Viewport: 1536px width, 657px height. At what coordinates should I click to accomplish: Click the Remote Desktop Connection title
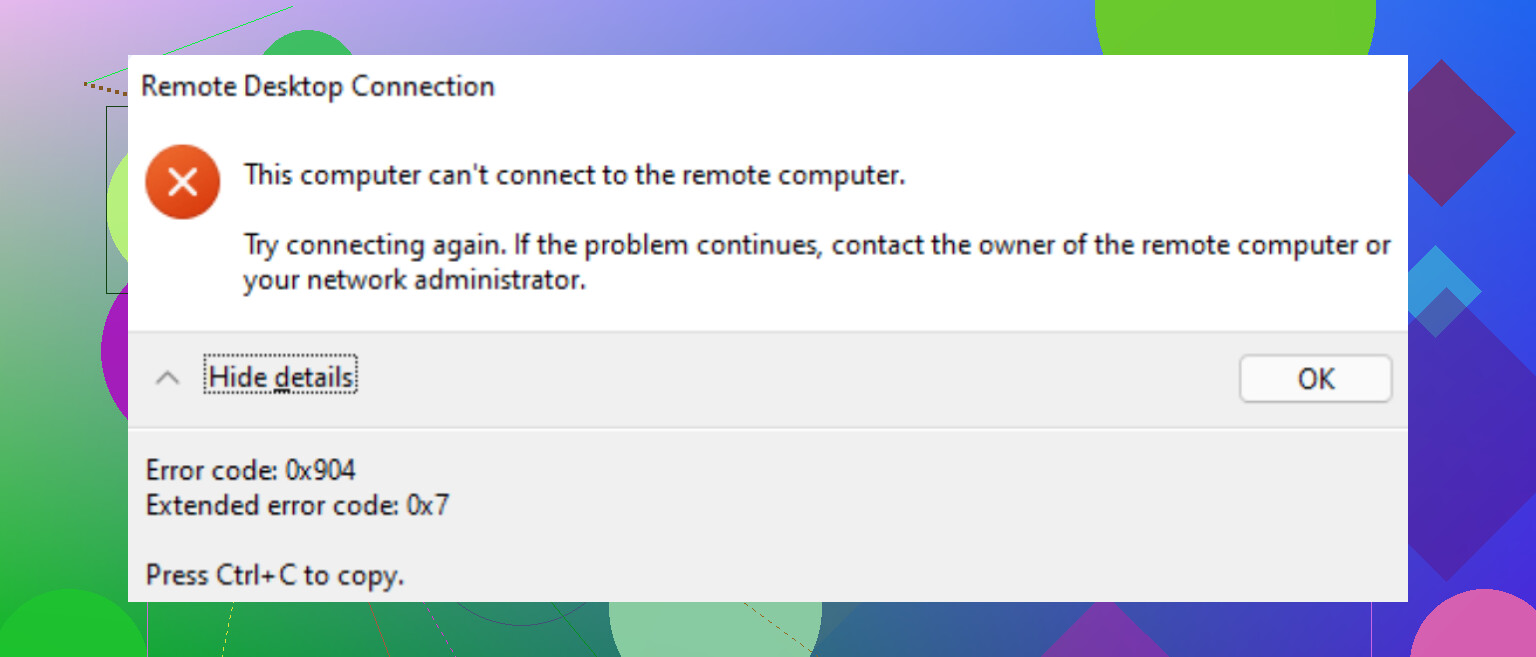(x=318, y=87)
